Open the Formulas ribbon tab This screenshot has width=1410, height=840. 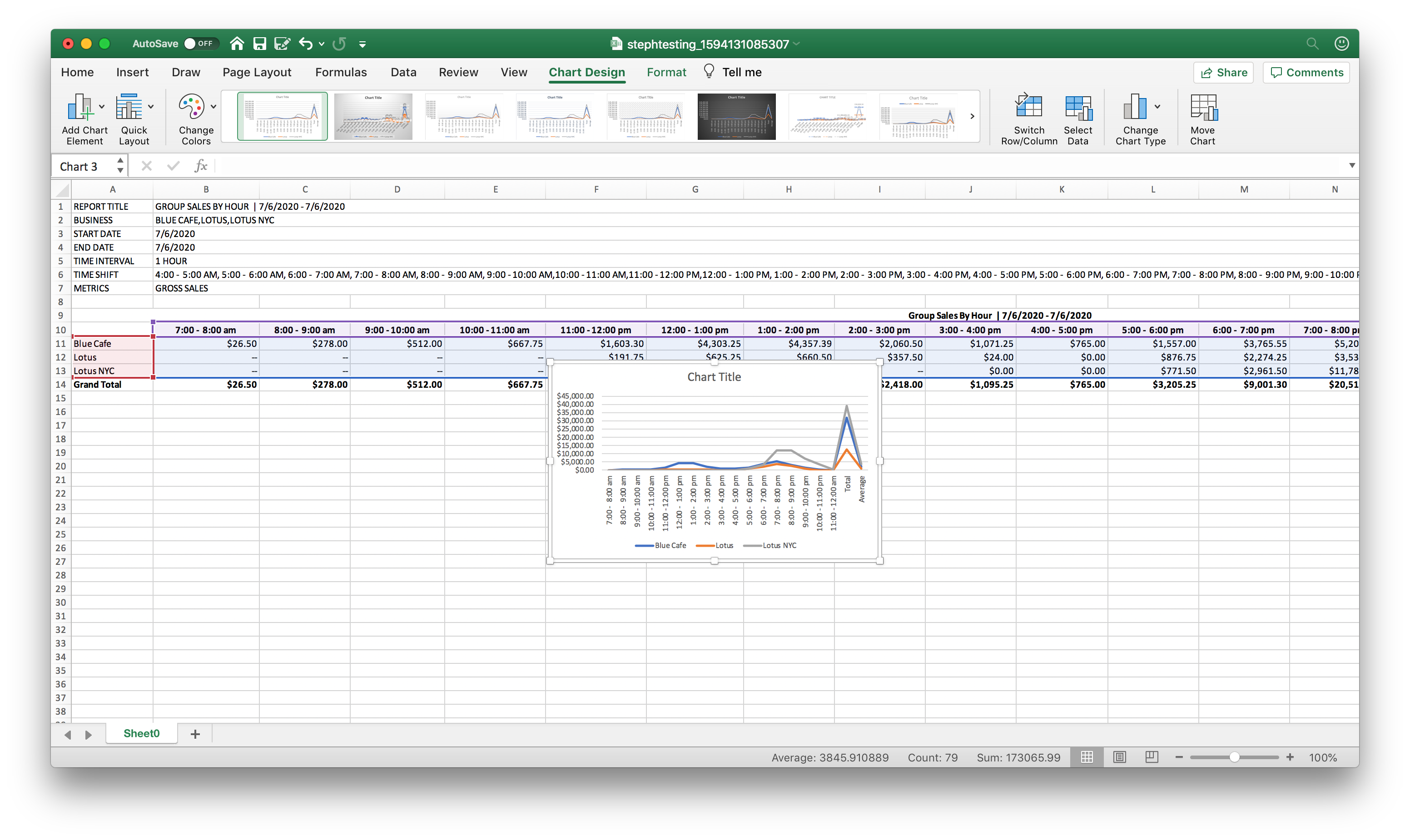(340, 73)
